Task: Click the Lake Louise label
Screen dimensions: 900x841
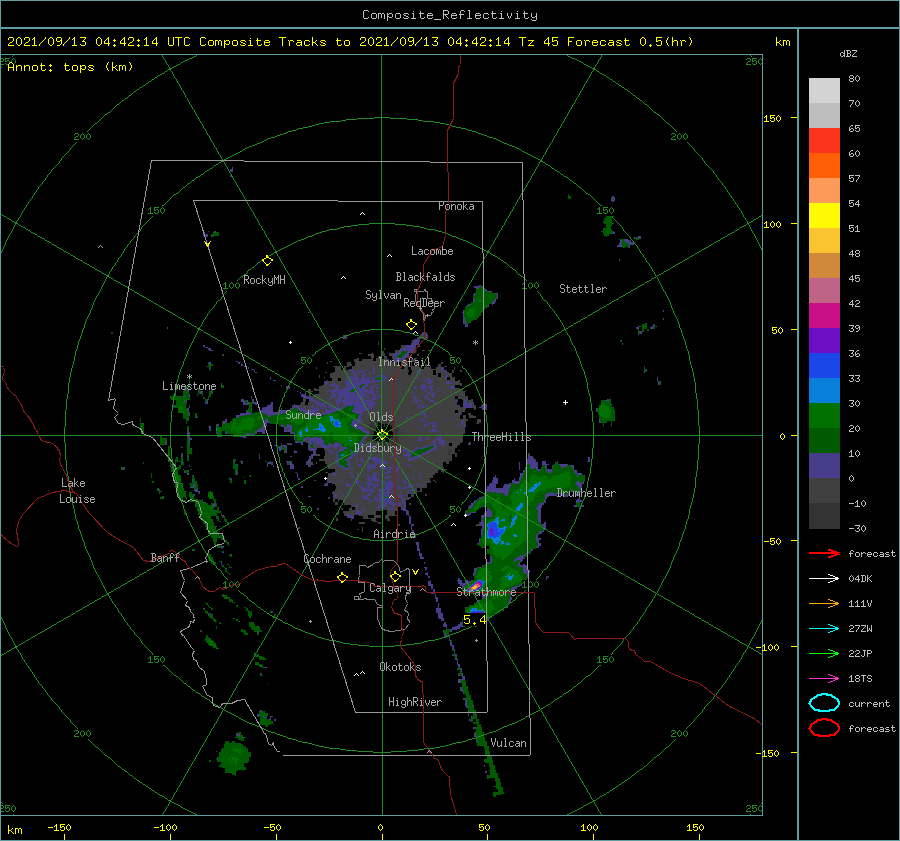Action: click(x=77, y=491)
